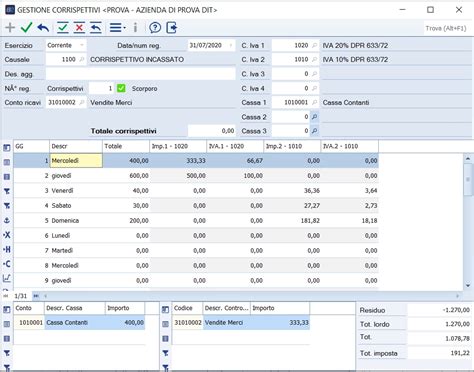
Task: Sort by the GG column header
Action: [x=31, y=146]
